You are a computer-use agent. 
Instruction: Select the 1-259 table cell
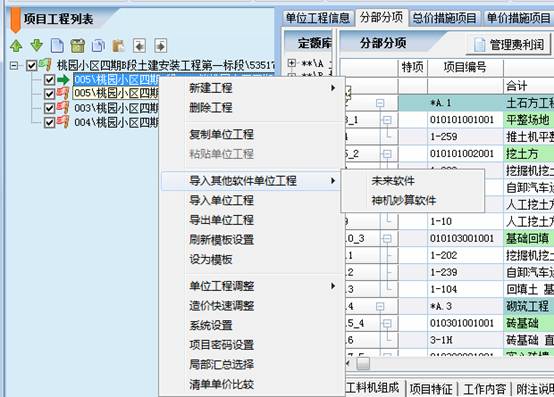pyautogui.click(x=465, y=137)
